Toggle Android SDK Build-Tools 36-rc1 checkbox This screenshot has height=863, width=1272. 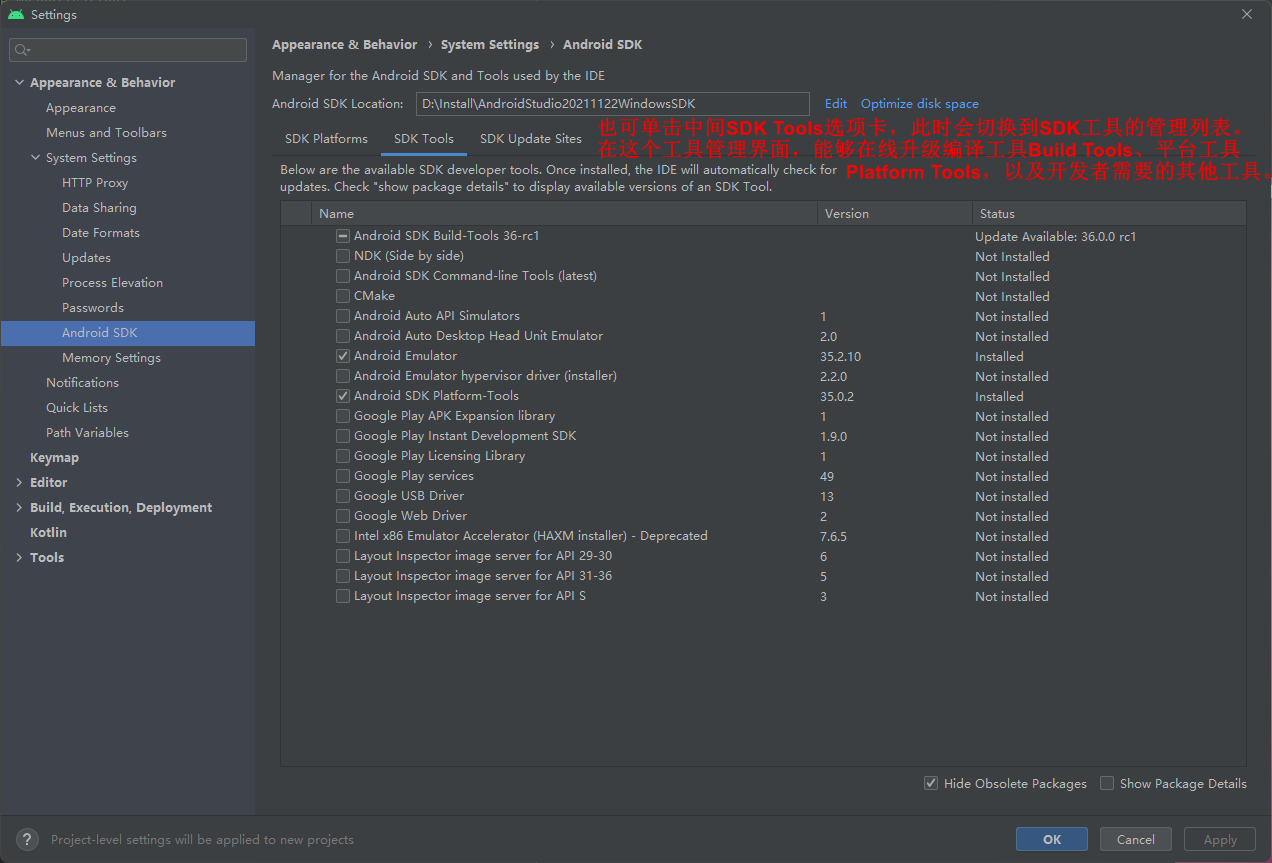pyautogui.click(x=343, y=236)
